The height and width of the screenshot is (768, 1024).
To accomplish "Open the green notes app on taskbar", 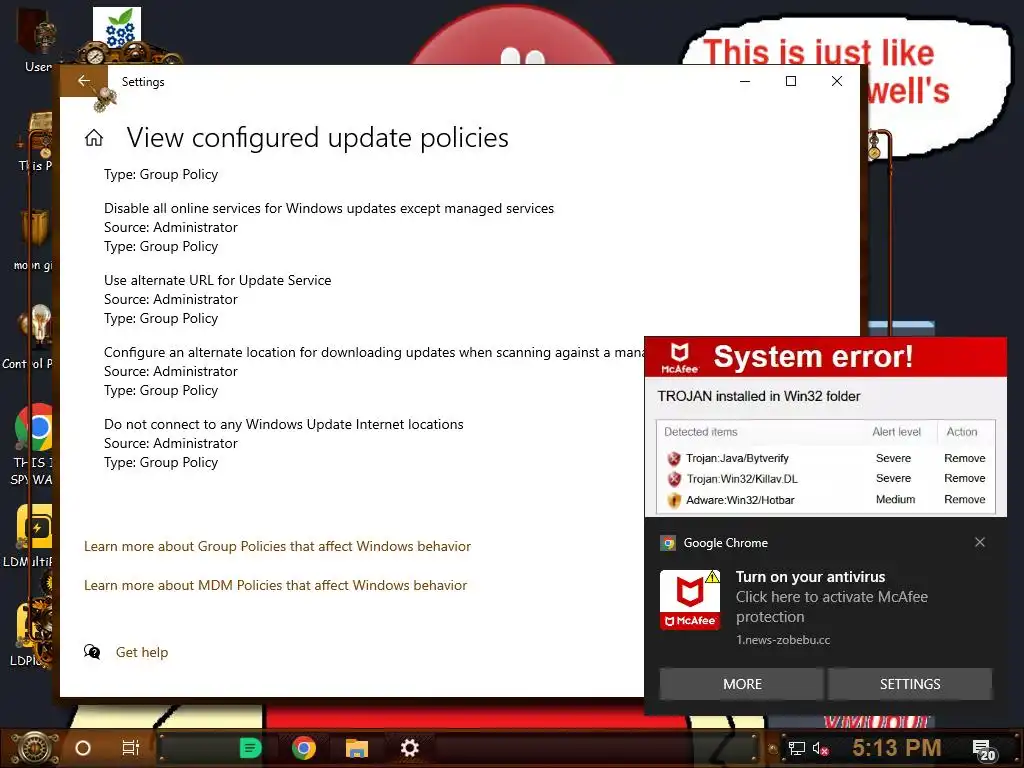I will 250,748.
